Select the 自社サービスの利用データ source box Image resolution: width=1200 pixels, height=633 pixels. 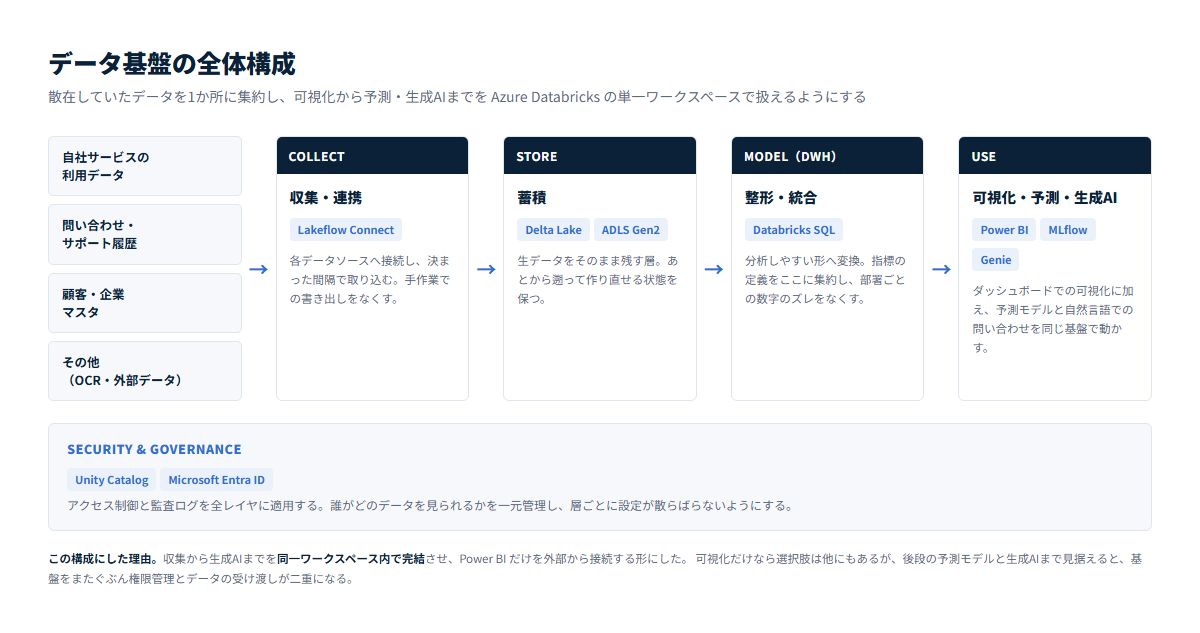145,166
